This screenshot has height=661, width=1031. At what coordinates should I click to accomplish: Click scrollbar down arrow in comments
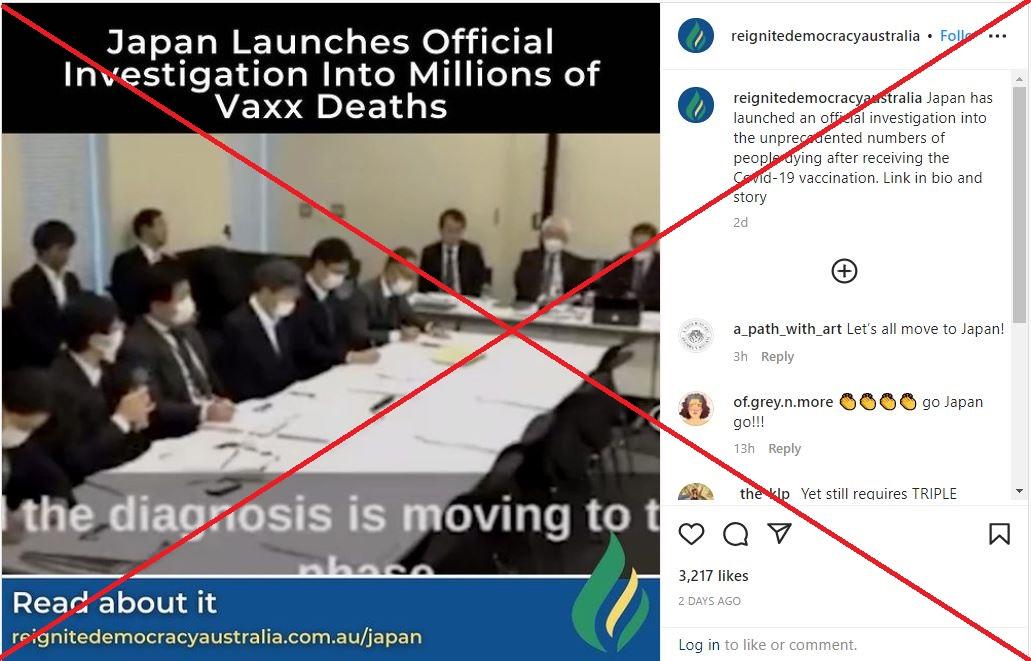pyautogui.click(x=1019, y=491)
